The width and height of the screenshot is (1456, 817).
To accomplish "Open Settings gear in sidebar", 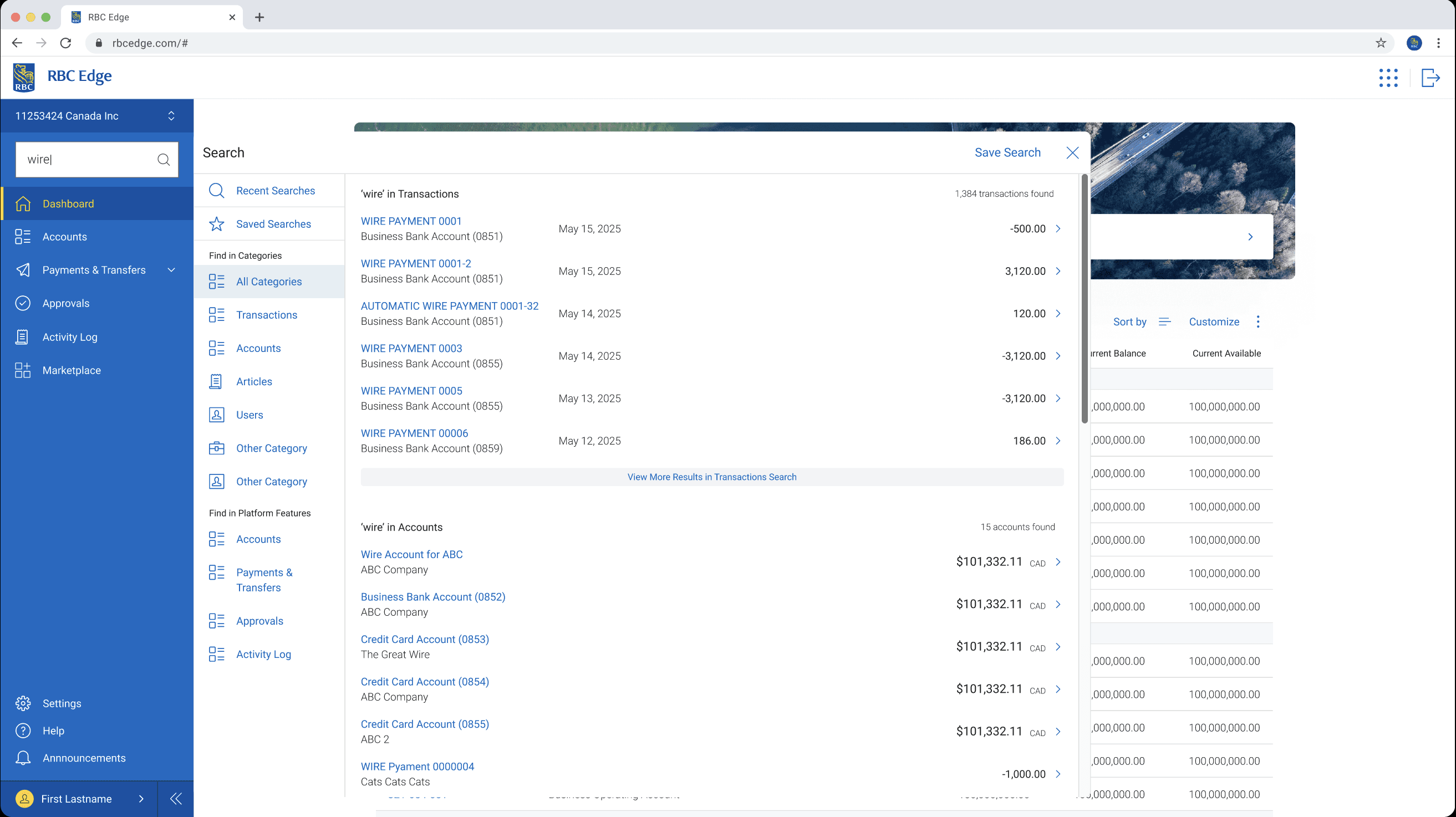I will tap(23, 703).
